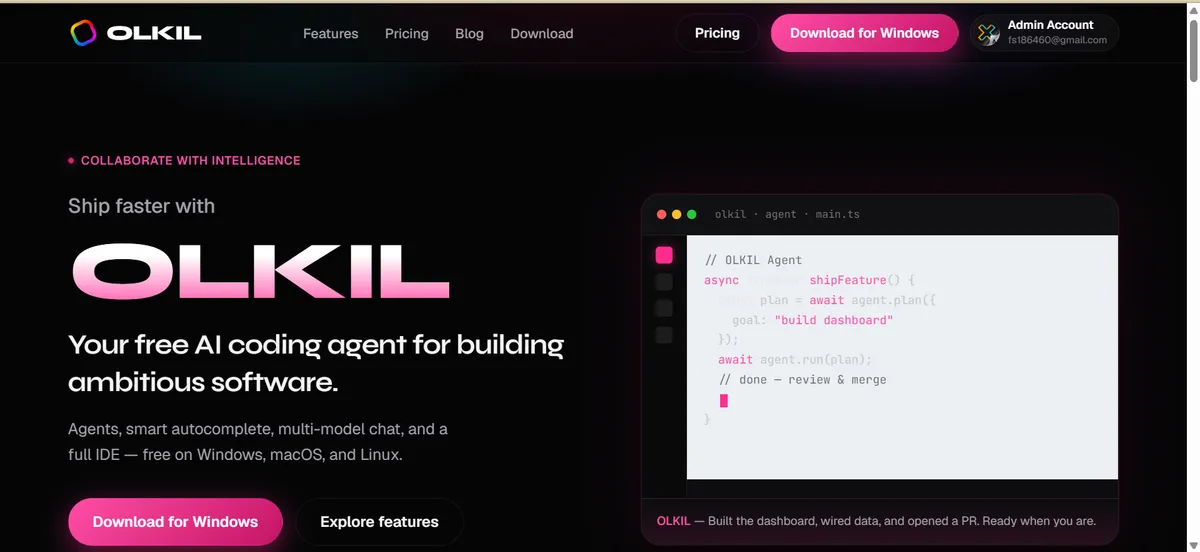Click the // done — review & merge comment
This screenshot has width=1200, height=552.
click(802, 379)
